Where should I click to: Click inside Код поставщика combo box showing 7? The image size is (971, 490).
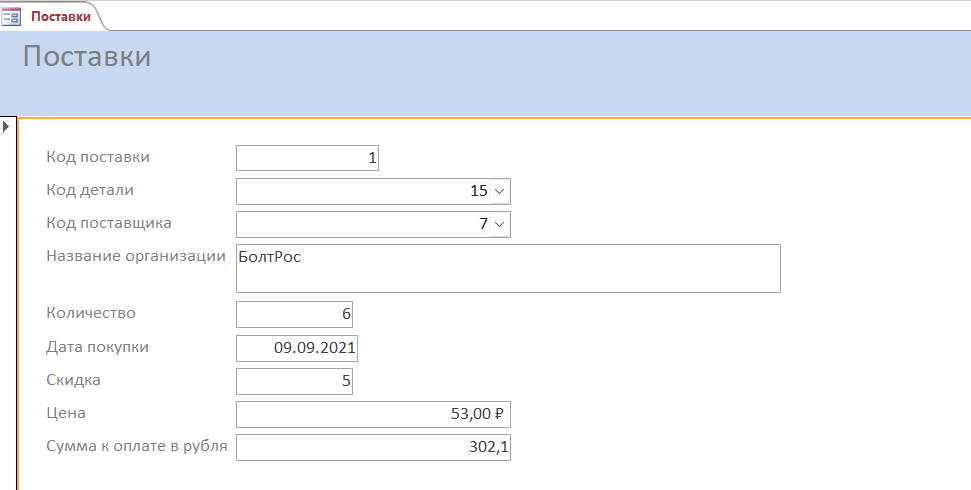click(x=363, y=224)
